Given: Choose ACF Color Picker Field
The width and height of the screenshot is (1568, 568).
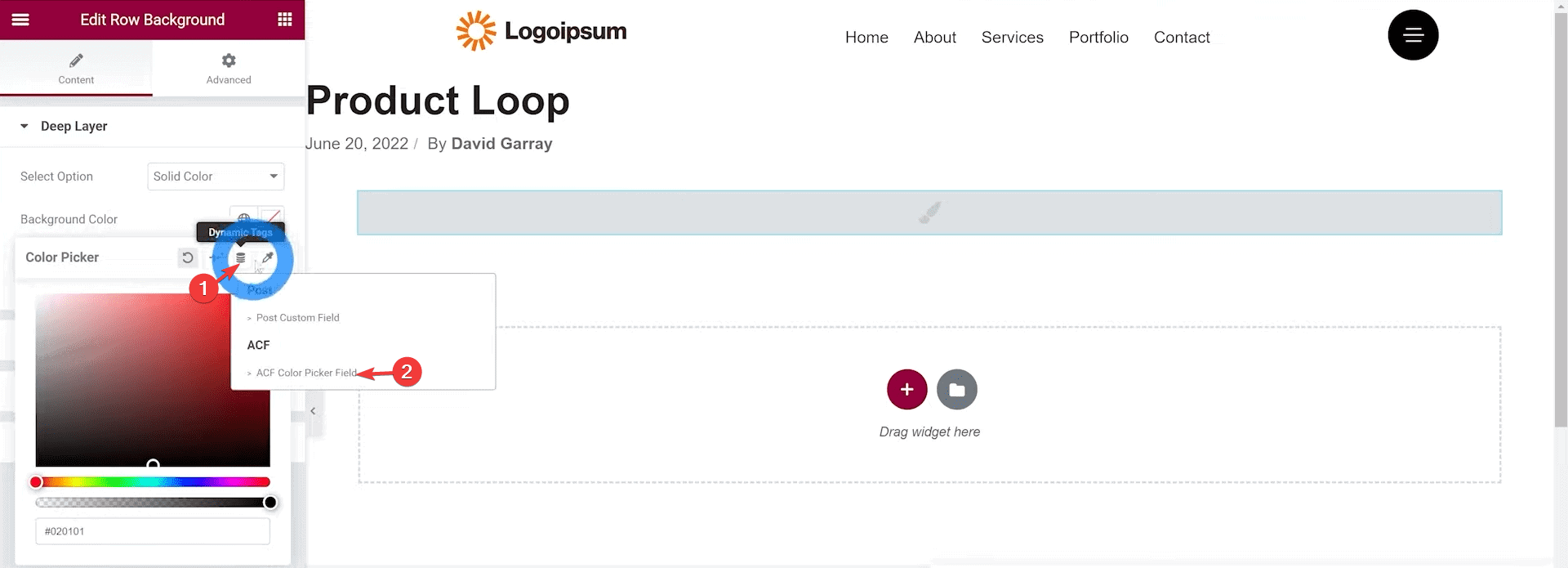Looking at the screenshot, I should (306, 373).
